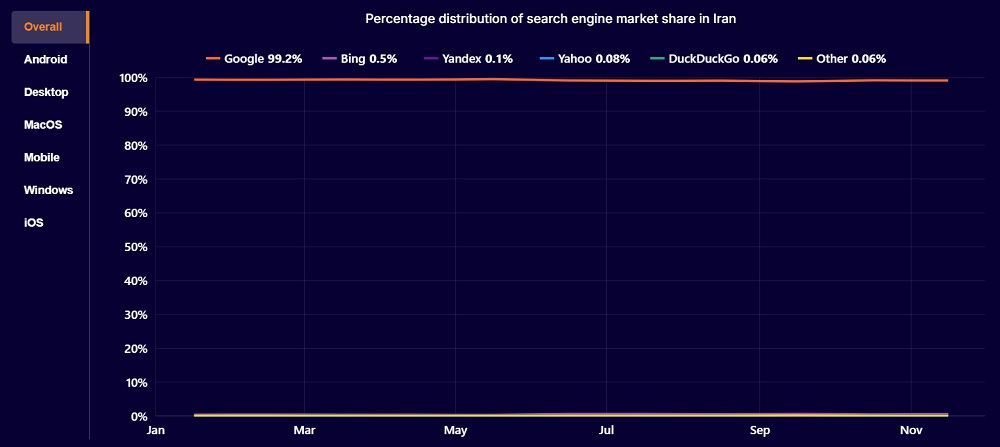The image size is (1000, 447).
Task: Click the orange Google legend color marker
Action: coord(213,59)
